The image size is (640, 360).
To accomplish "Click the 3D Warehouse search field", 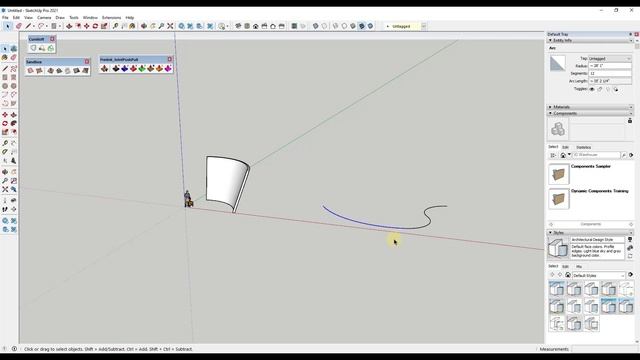I will click(596, 155).
